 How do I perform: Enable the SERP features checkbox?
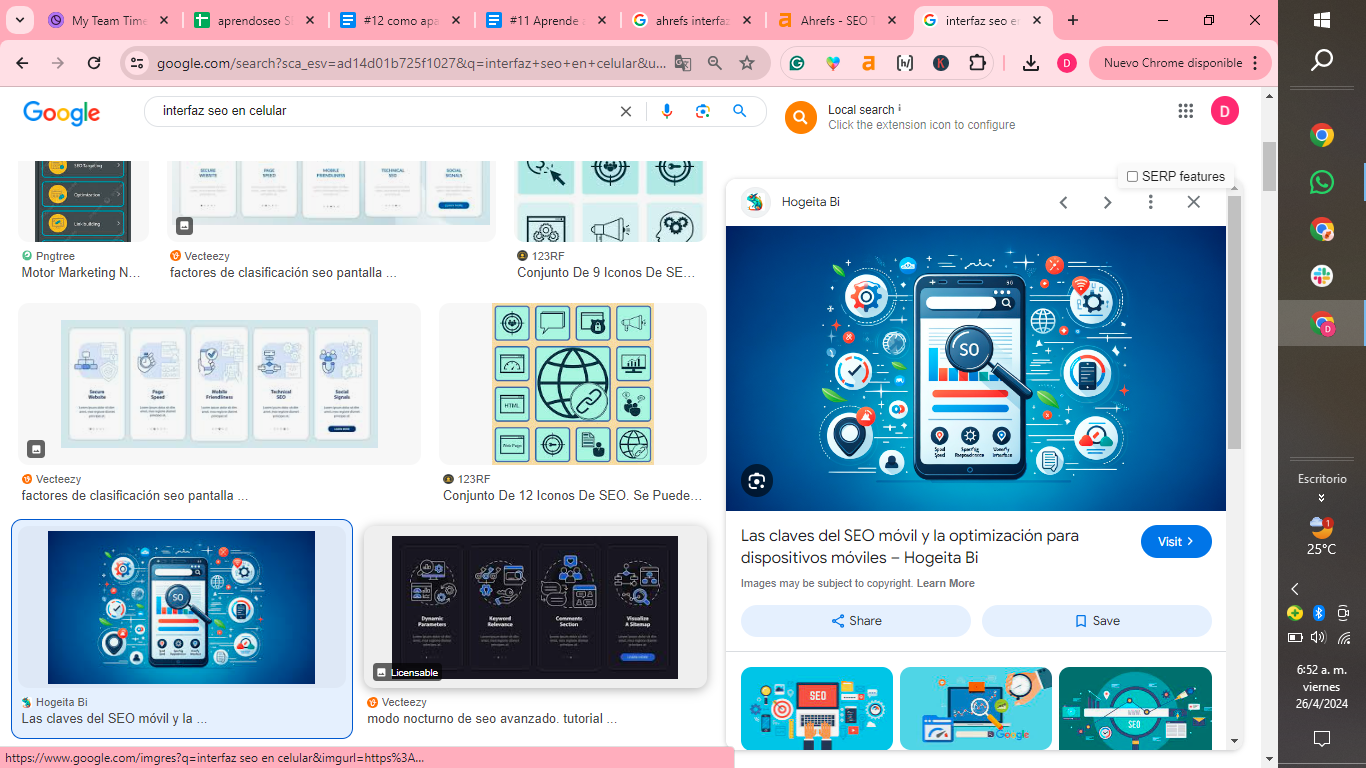tap(1132, 177)
